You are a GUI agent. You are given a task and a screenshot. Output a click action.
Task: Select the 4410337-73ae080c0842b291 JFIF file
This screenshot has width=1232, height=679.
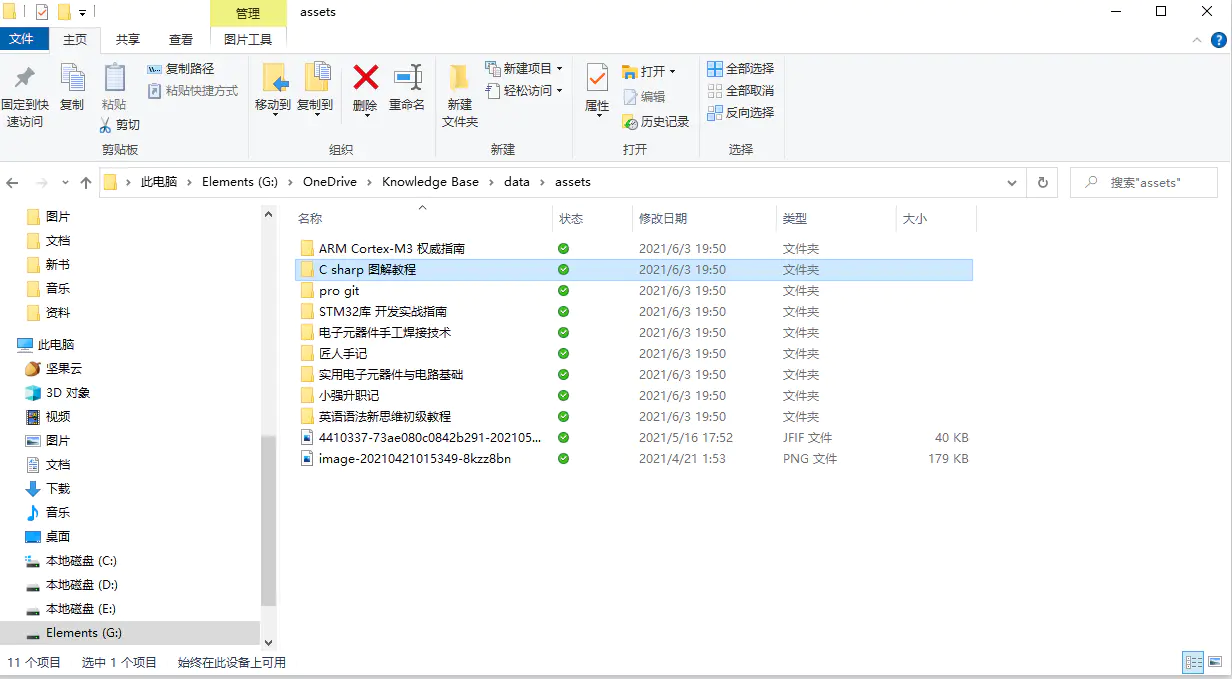click(634, 437)
